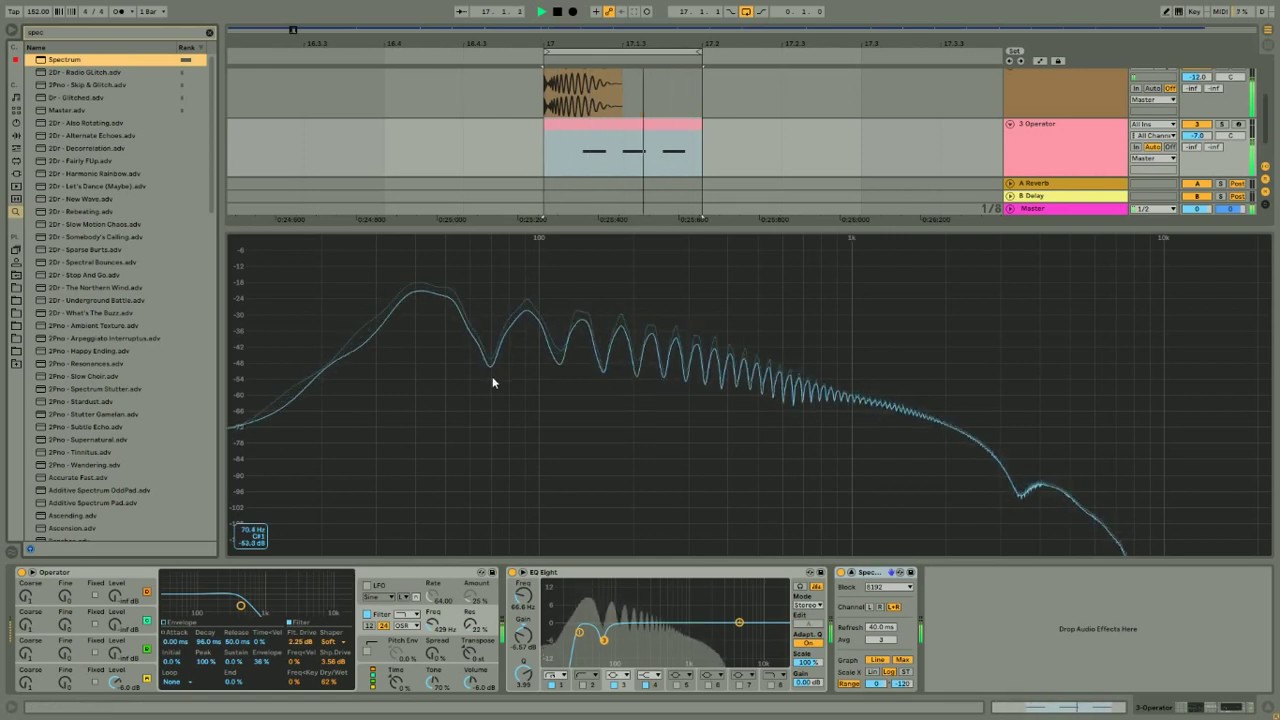Open Loop None dropdown
The image size is (1280, 720).
178,681
